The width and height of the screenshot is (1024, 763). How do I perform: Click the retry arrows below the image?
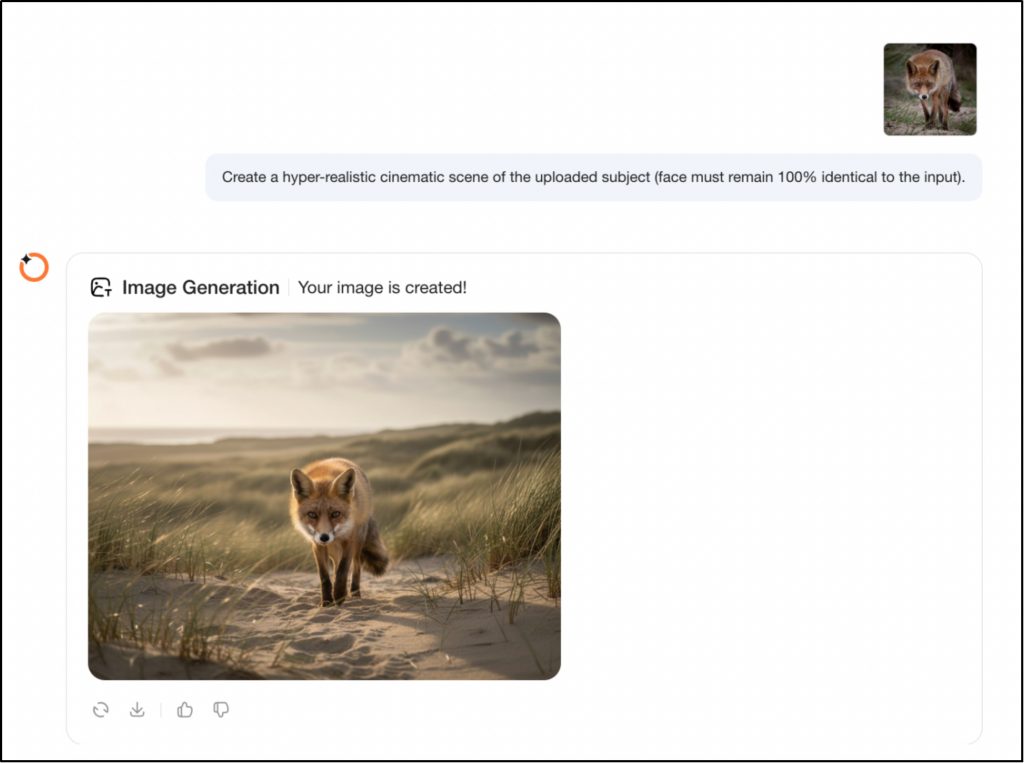tap(100, 709)
